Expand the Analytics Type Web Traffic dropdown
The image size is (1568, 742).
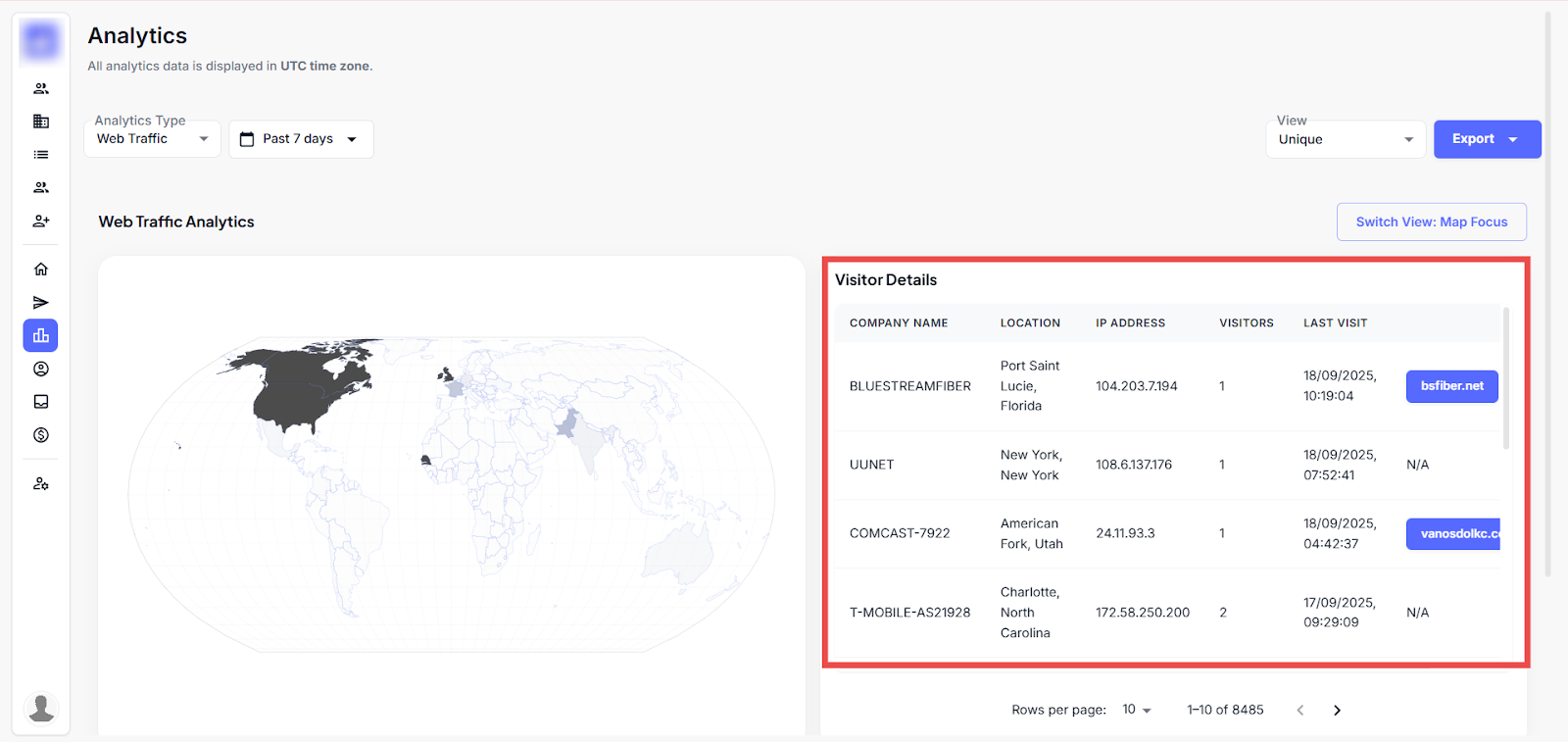pos(153,139)
